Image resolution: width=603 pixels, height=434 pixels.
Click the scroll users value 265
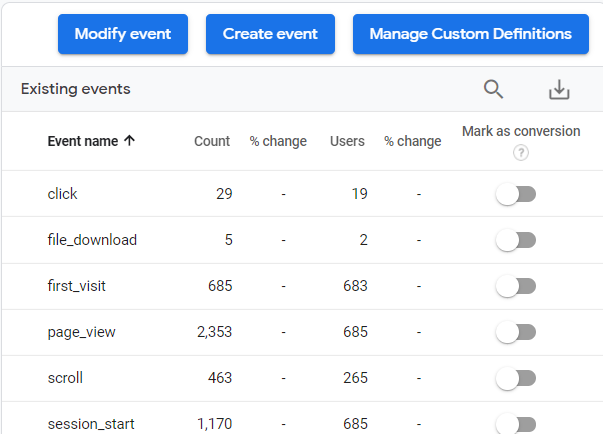coord(355,378)
